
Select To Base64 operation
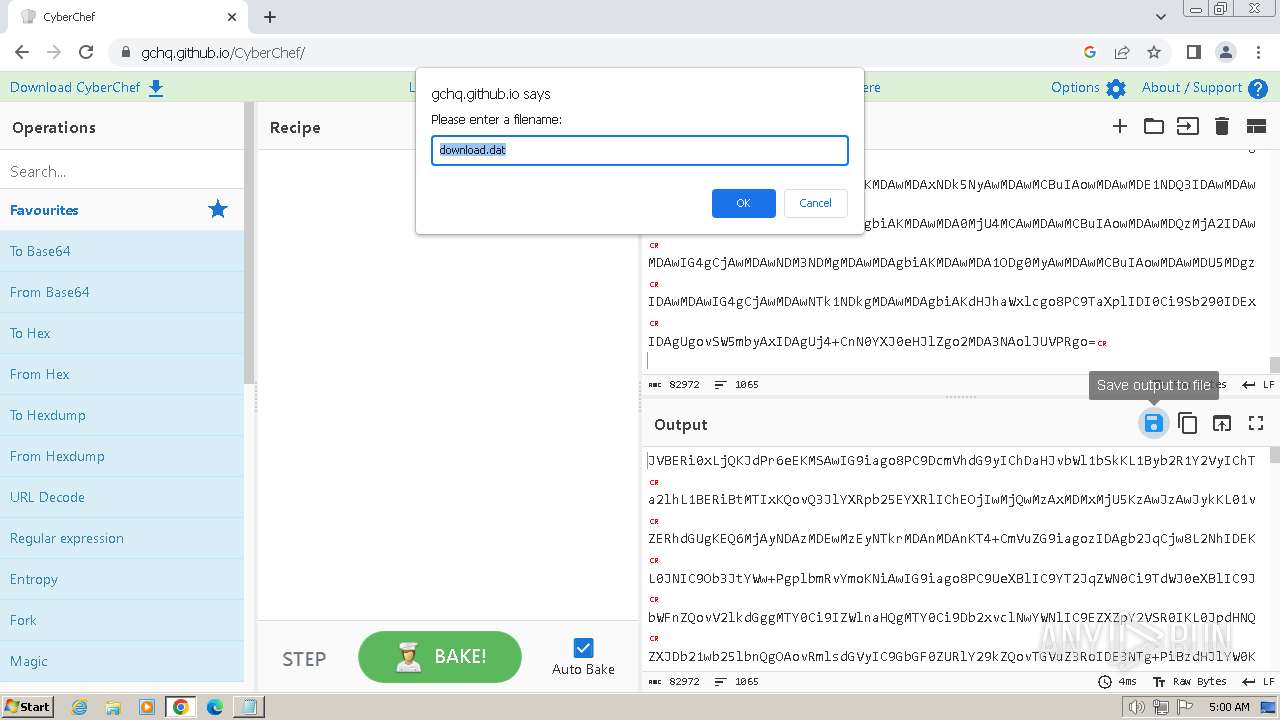coord(122,251)
